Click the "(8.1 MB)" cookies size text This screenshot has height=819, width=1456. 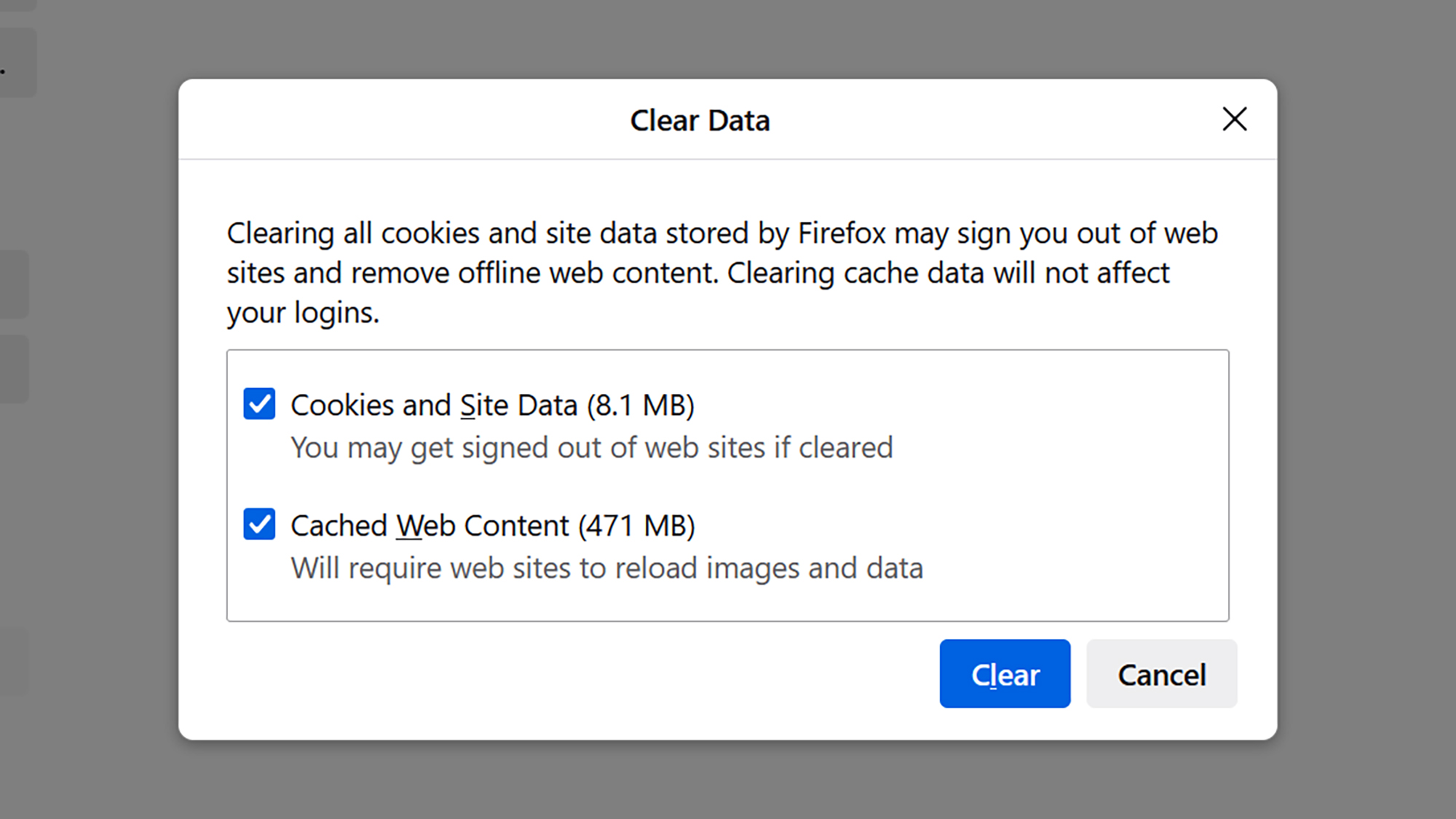641,405
